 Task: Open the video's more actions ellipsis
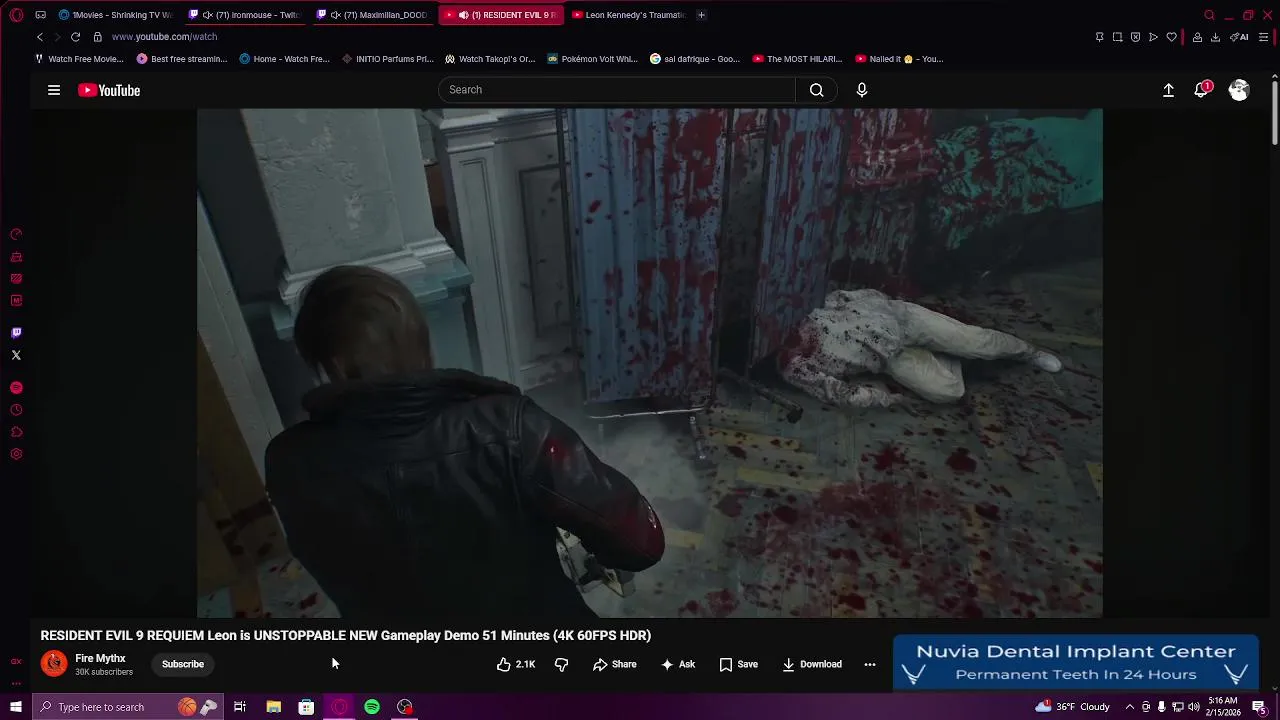870,664
